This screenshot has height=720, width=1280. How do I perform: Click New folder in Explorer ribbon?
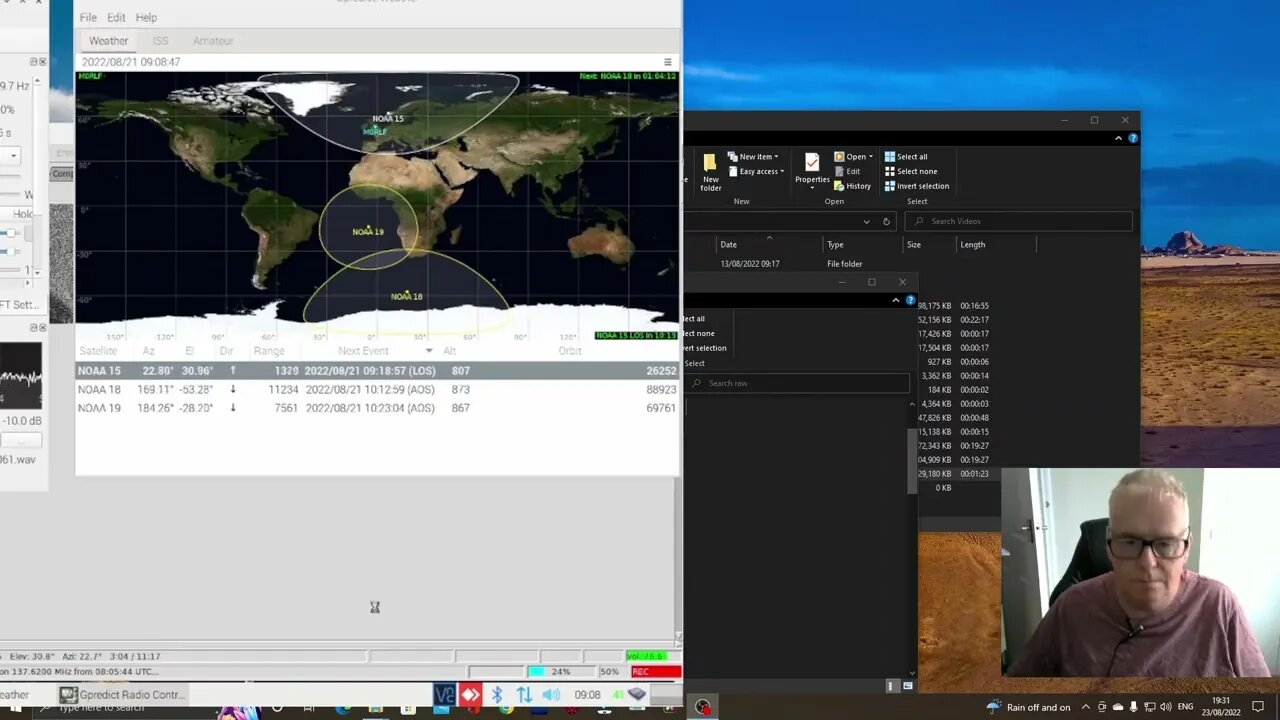tap(710, 171)
